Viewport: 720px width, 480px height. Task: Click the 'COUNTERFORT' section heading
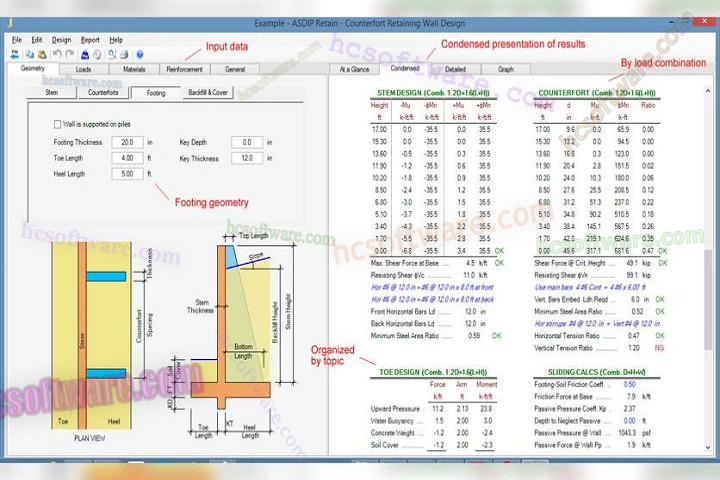[x=597, y=93]
